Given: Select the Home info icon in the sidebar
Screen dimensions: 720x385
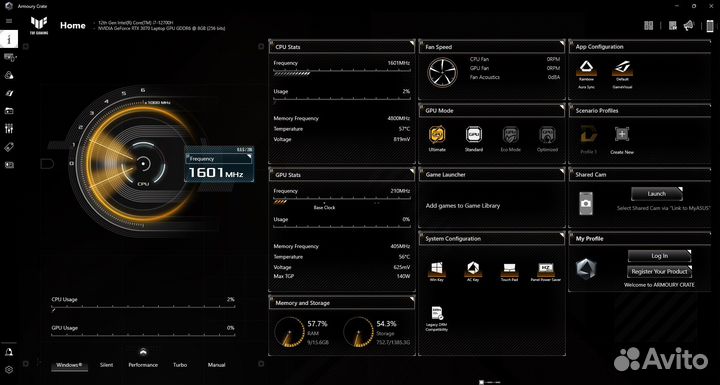Looking at the screenshot, I should pyautogui.click(x=9, y=39).
